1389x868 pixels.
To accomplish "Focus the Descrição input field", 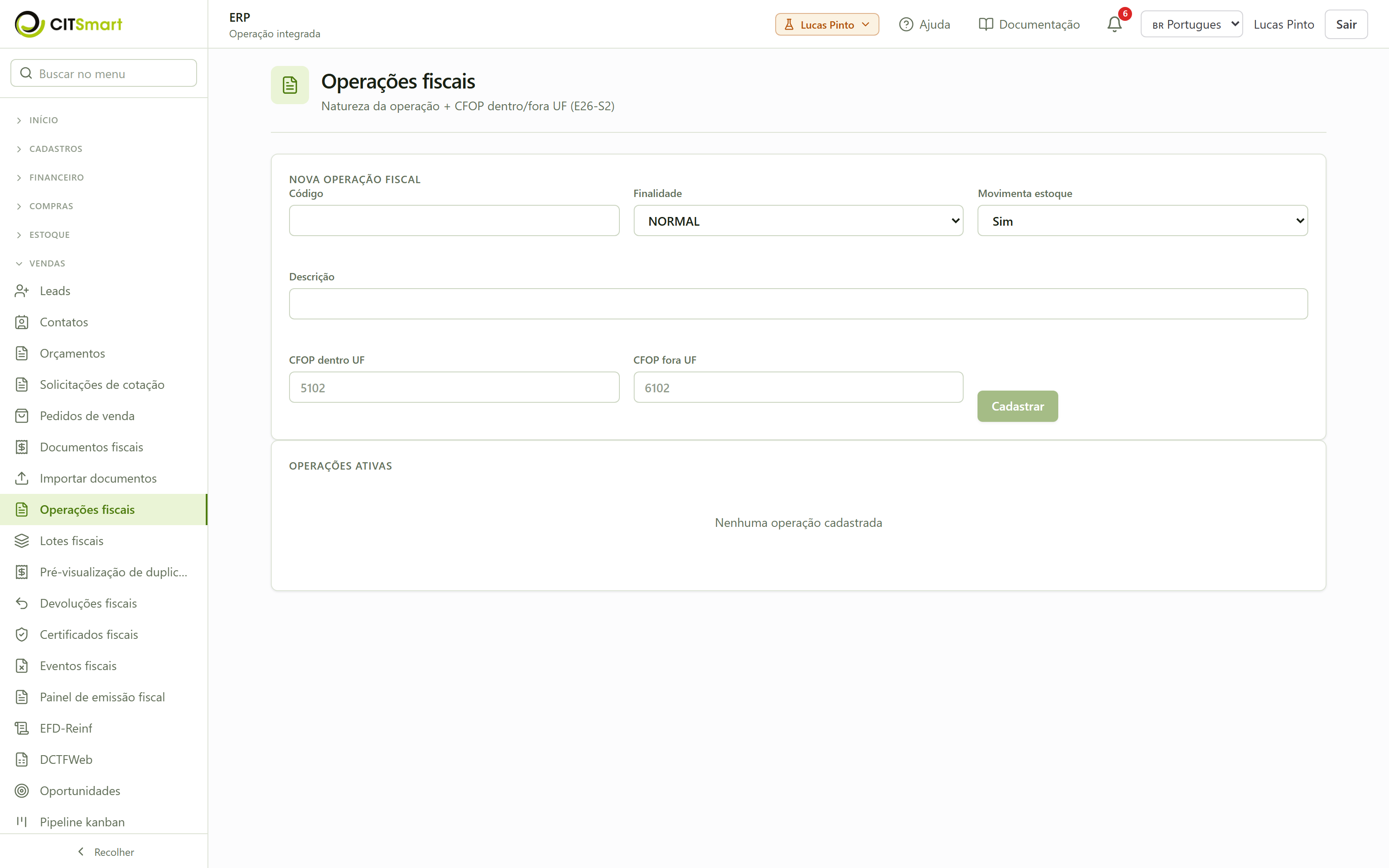I will pos(798,304).
